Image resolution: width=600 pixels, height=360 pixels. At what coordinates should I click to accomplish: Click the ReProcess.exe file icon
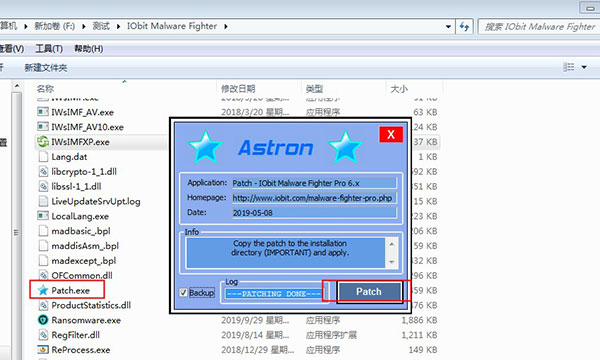[x=43, y=350]
